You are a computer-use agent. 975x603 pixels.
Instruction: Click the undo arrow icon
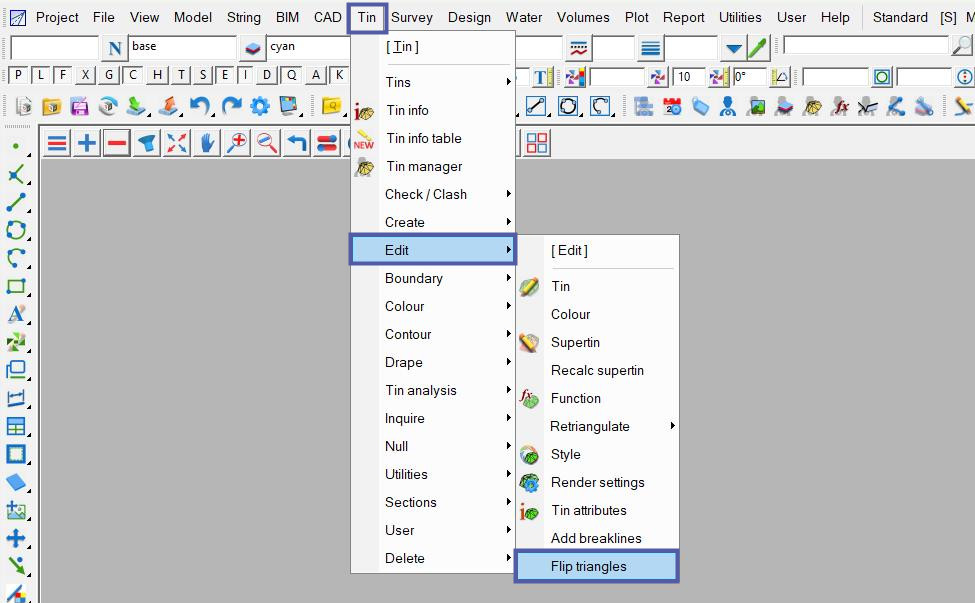(200, 106)
